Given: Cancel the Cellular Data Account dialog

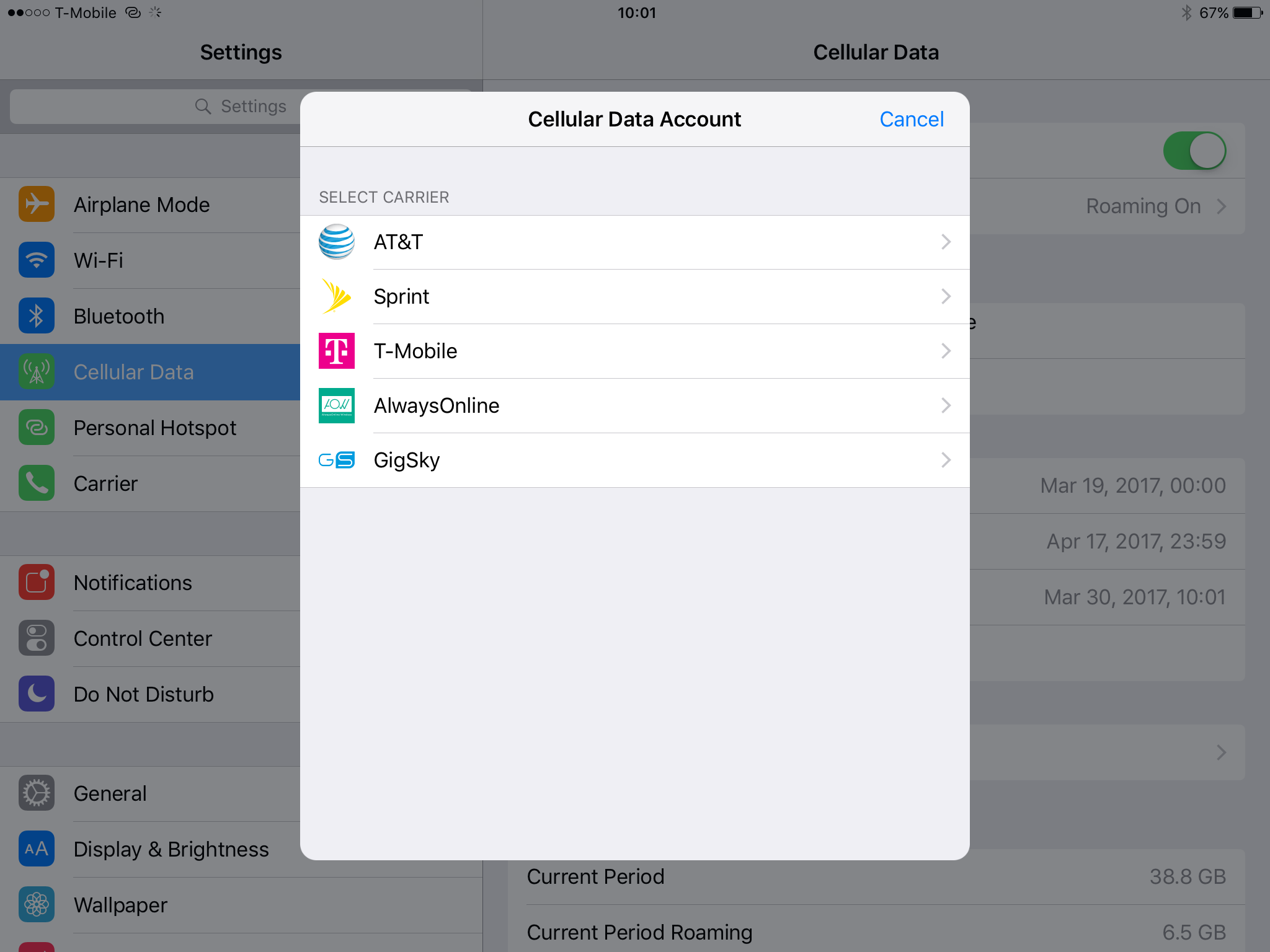Looking at the screenshot, I should [911, 119].
